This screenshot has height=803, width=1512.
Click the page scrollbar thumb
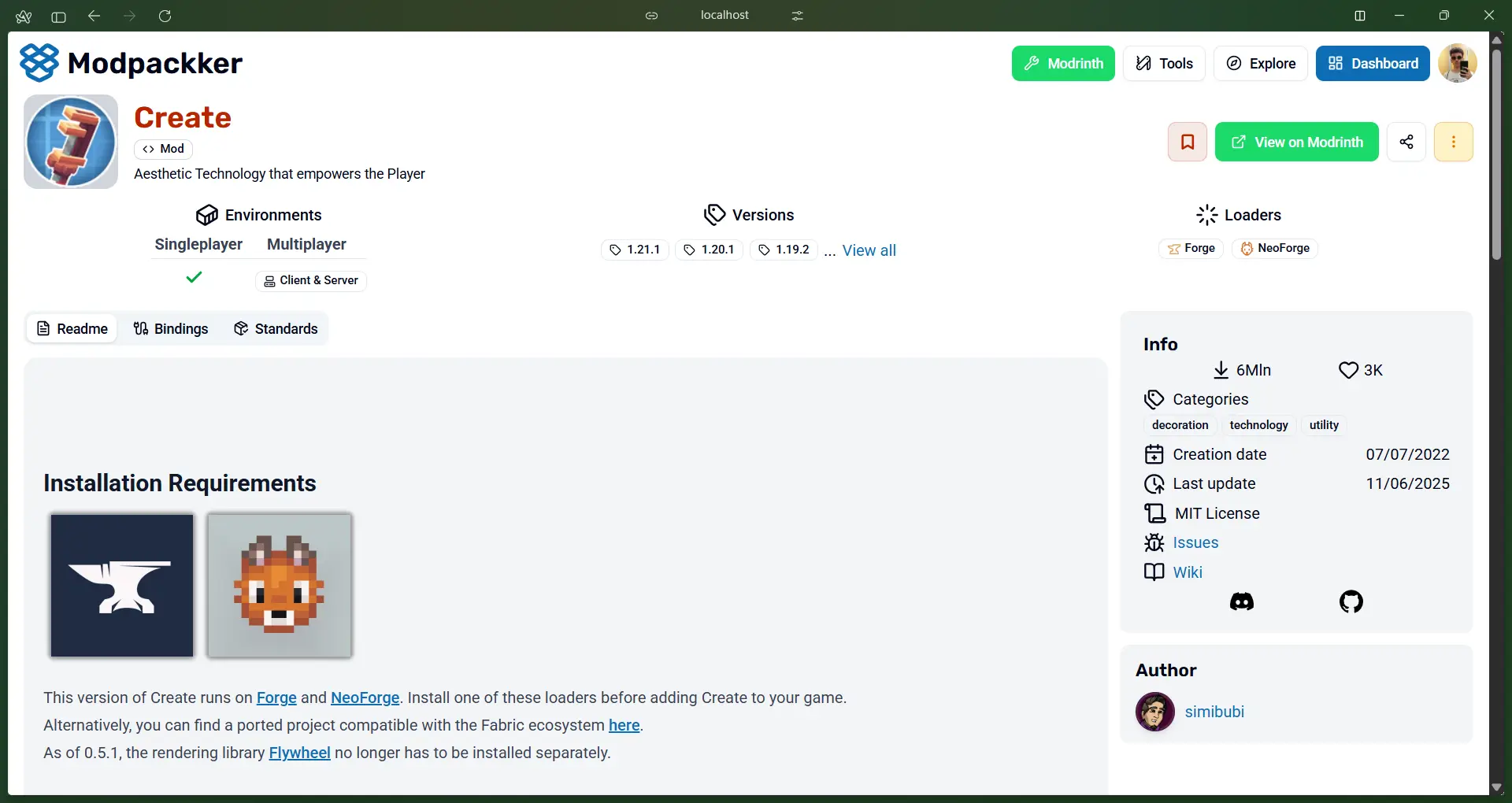click(x=1497, y=154)
